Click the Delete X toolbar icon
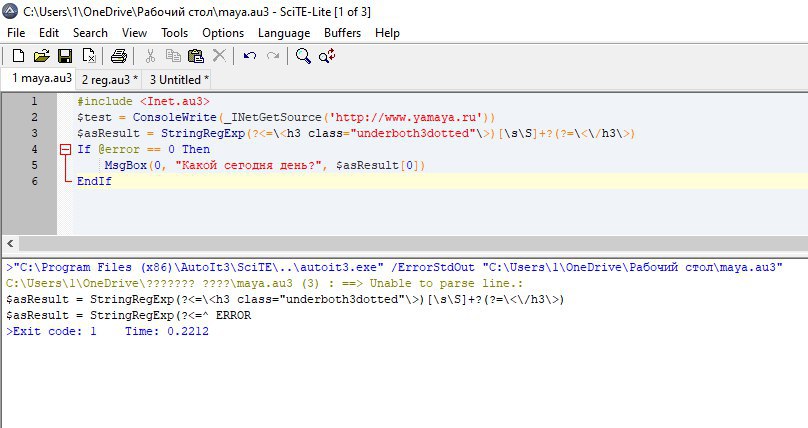This screenshot has width=808, height=428. pos(219,55)
